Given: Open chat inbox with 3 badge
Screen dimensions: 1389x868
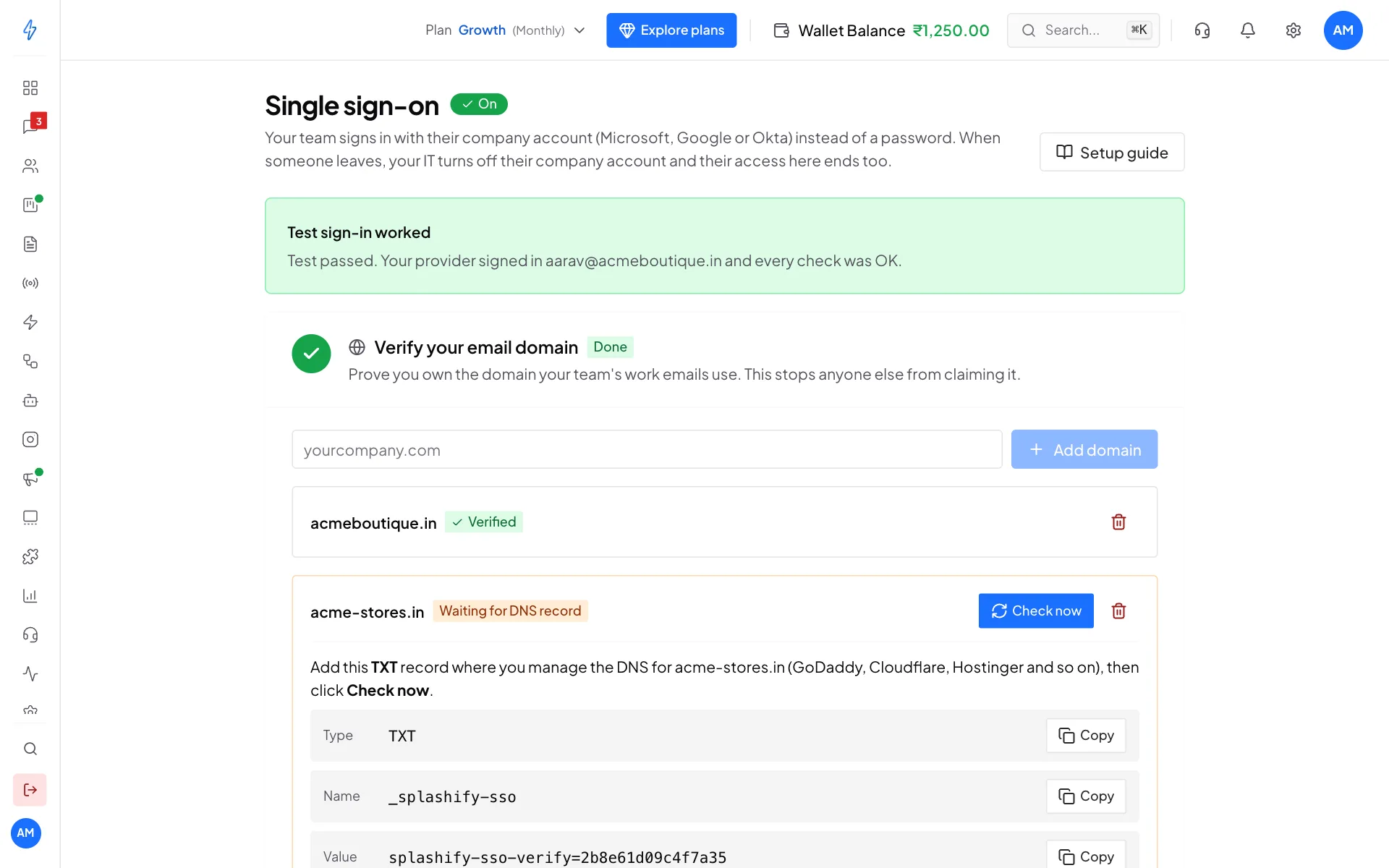Looking at the screenshot, I should click(x=31, y=126).
